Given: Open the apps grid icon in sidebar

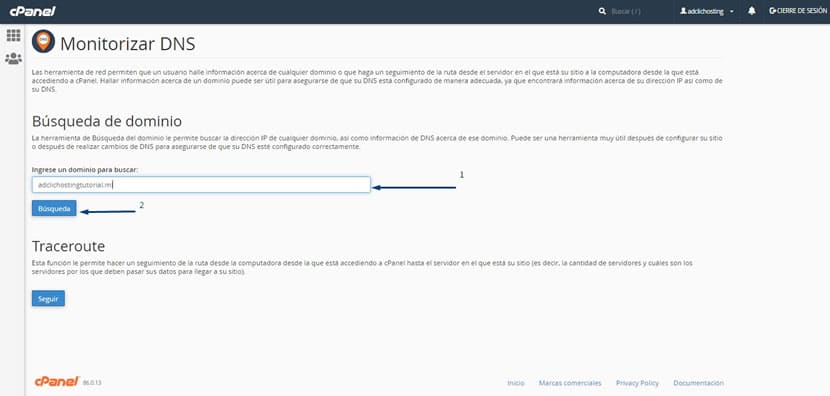Looking at the screenshot, I should coord(13,35).
